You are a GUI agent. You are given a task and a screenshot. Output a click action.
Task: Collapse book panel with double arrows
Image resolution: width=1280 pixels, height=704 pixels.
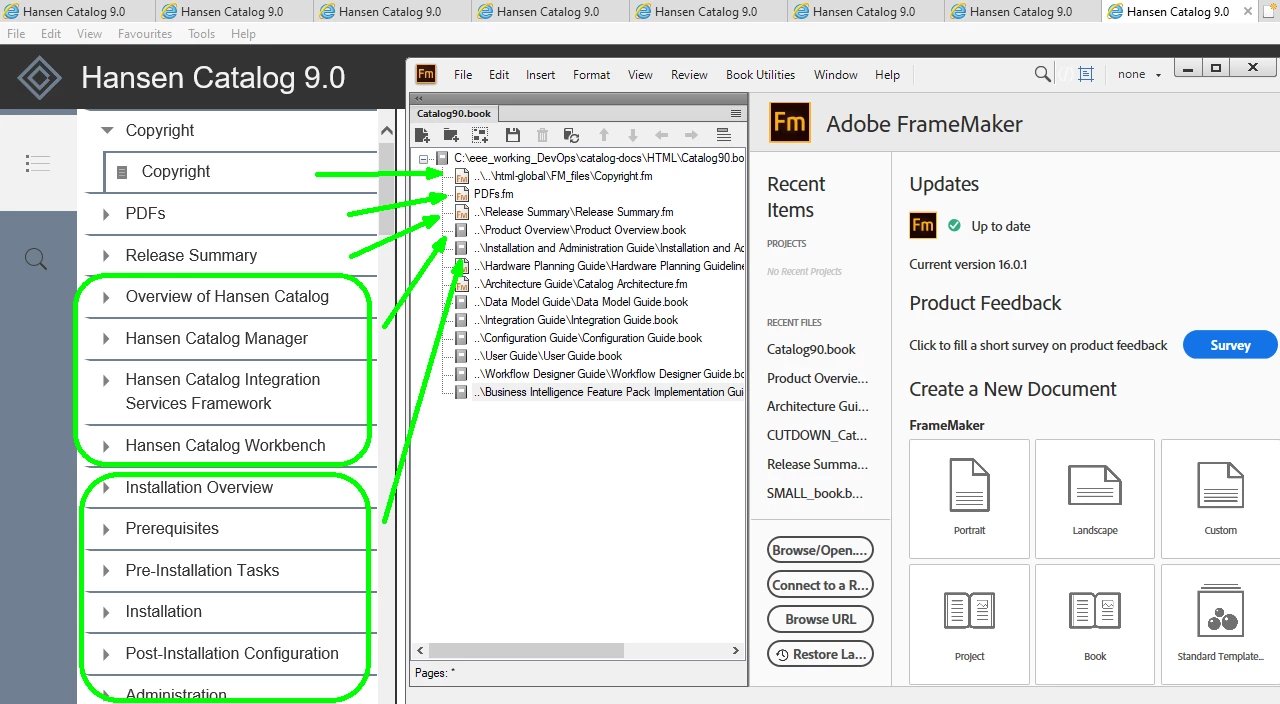point(419,99)
